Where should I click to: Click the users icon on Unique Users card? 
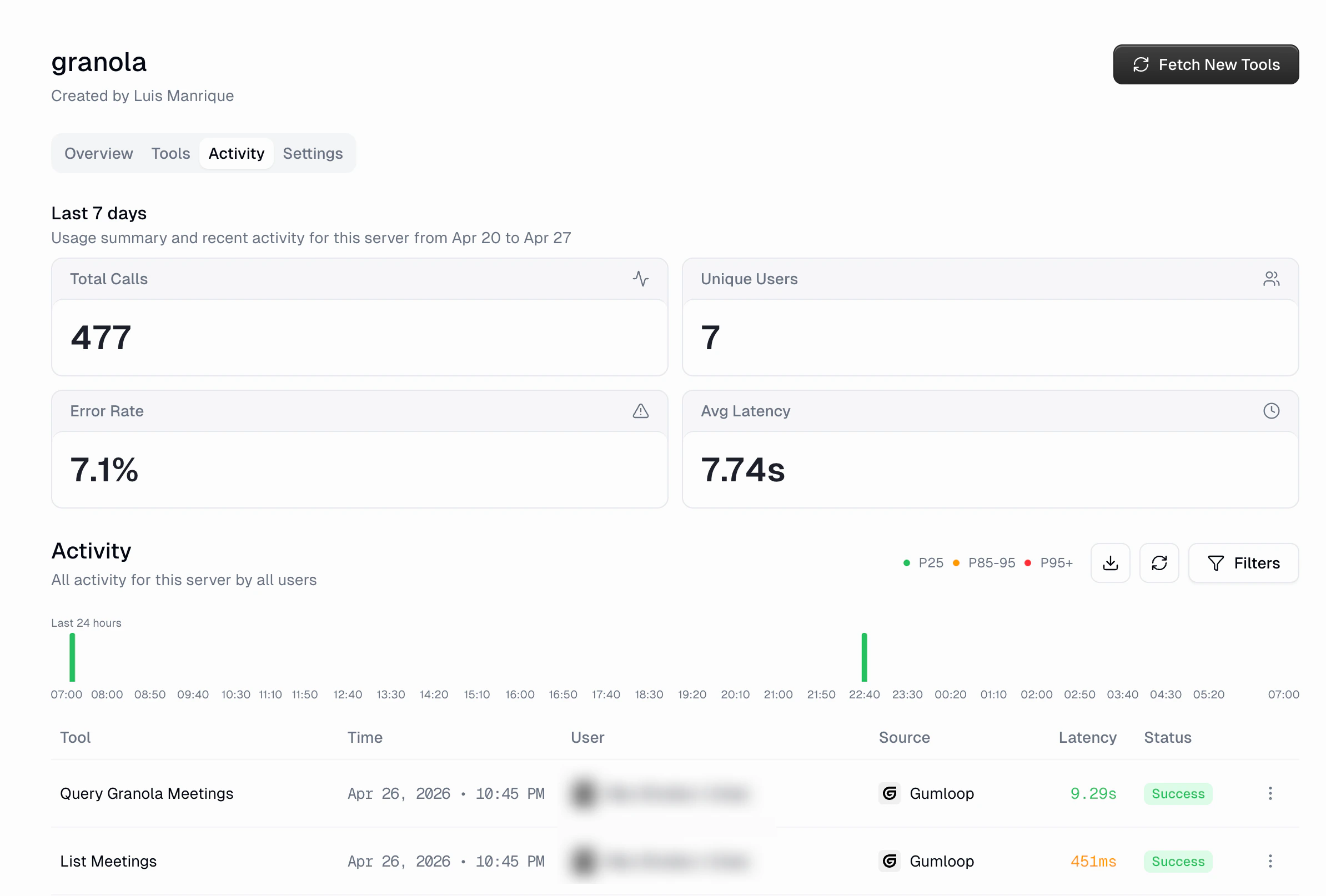(x=1272, y=279)
